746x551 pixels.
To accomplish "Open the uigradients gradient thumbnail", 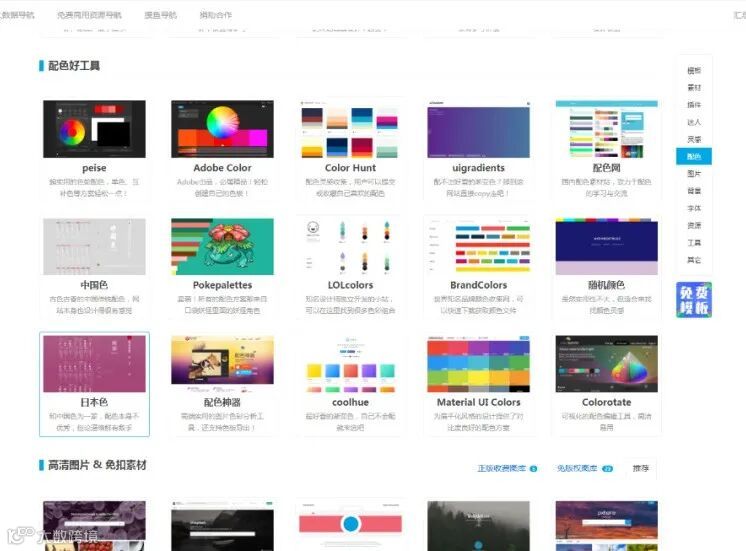I will [478, 129].
